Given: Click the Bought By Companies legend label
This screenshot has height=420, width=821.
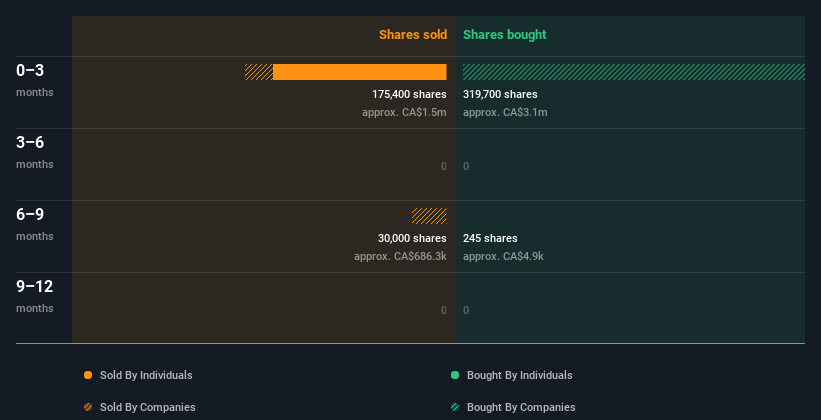Looking at the screenshot, I should click(521, 407).
